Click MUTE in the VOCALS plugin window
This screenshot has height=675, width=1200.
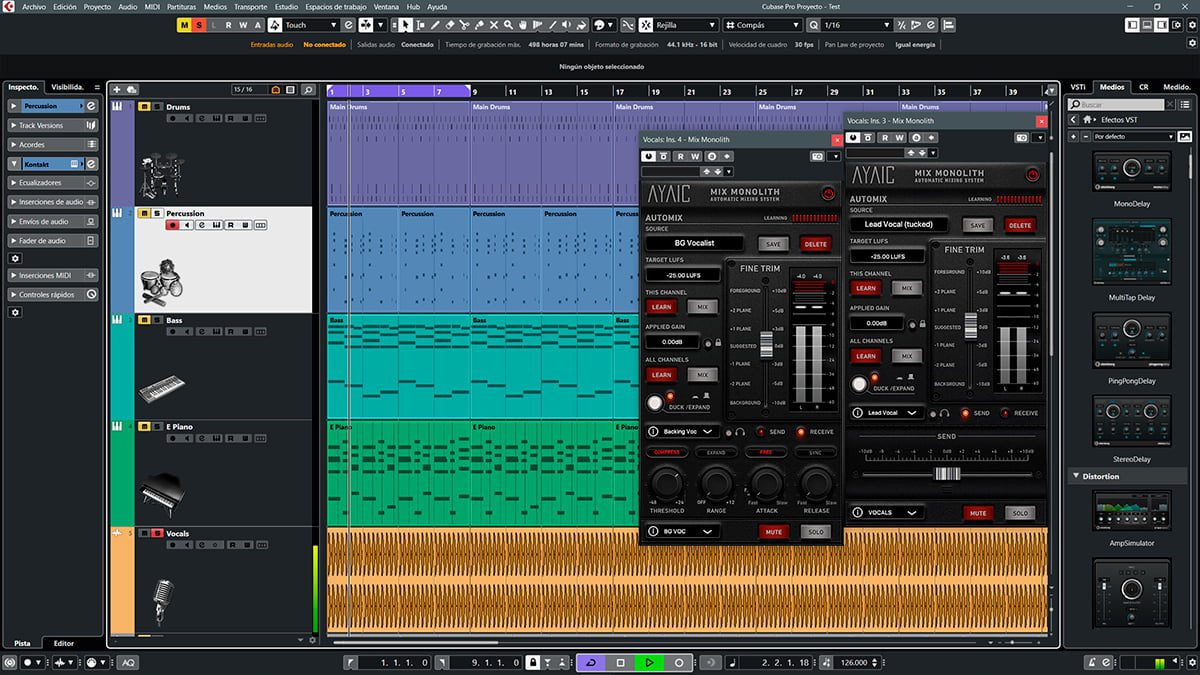tap(979, 513)
